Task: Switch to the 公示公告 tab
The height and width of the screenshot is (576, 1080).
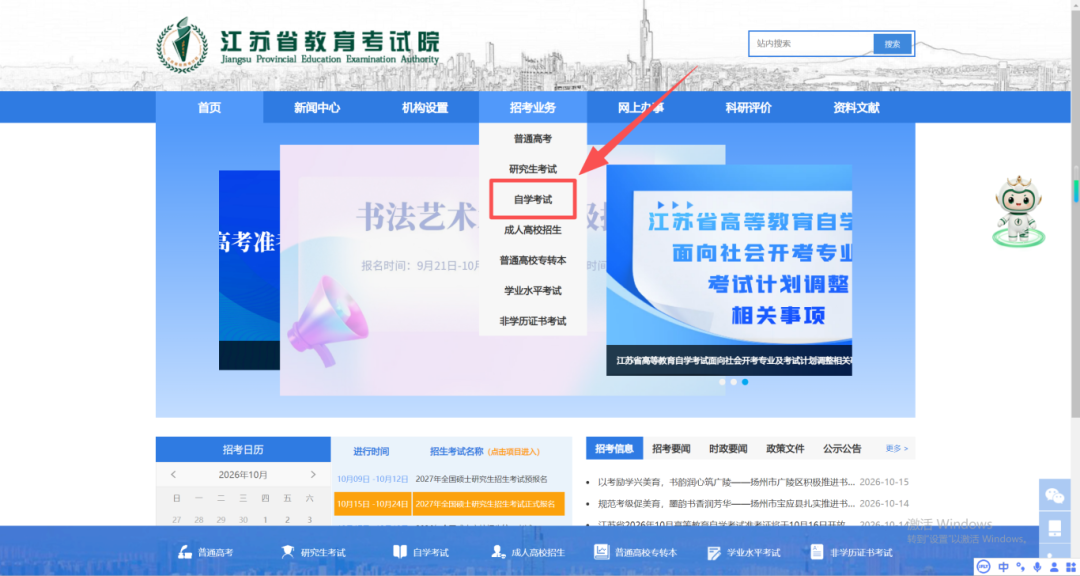Action: point(842,449)
